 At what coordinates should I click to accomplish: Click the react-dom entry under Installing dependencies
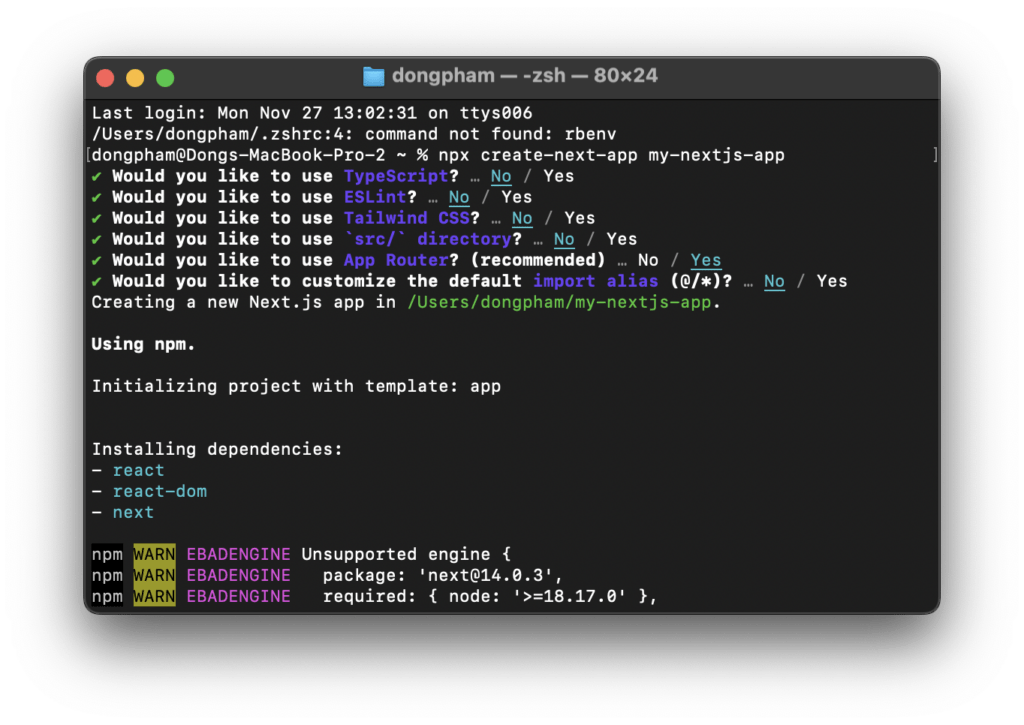coord(160,491)
